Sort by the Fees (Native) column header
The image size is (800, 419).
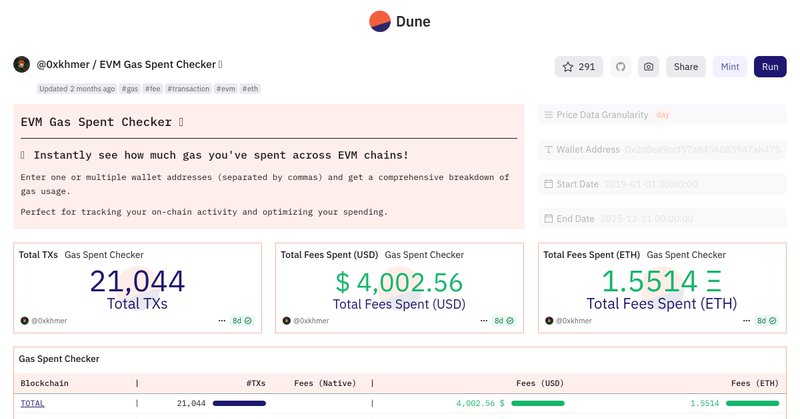pyautogui.click(x=325, y=383)
